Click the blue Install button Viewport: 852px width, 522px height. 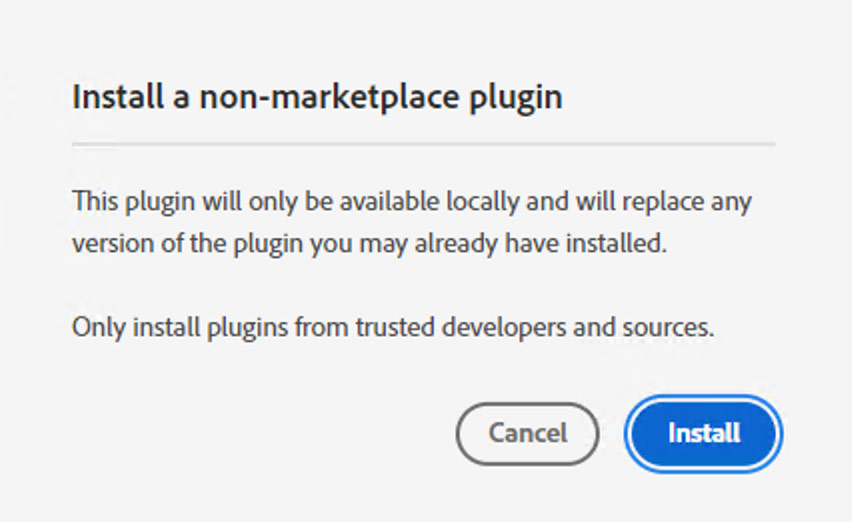point(704,433)
